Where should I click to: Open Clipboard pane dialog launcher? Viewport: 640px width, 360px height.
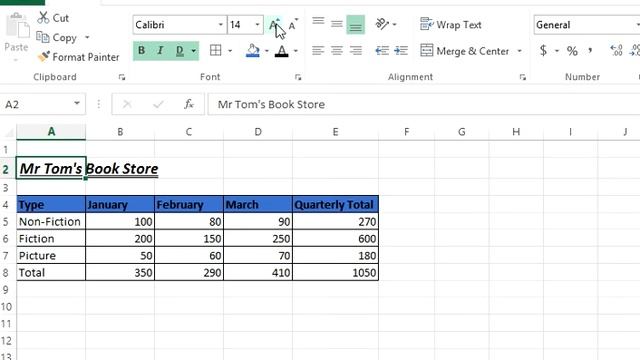click(122, 77)
